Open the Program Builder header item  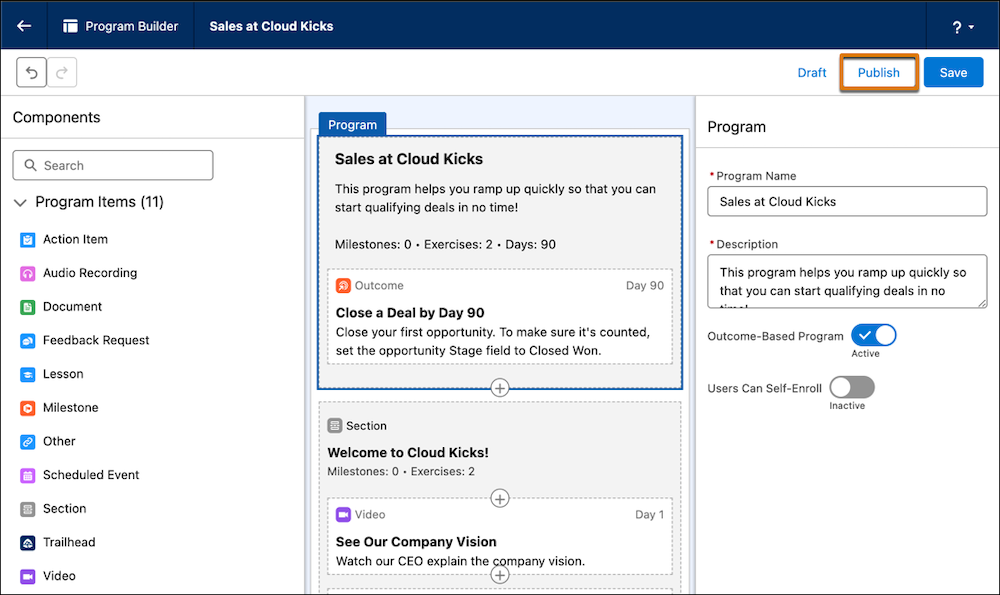121,26
